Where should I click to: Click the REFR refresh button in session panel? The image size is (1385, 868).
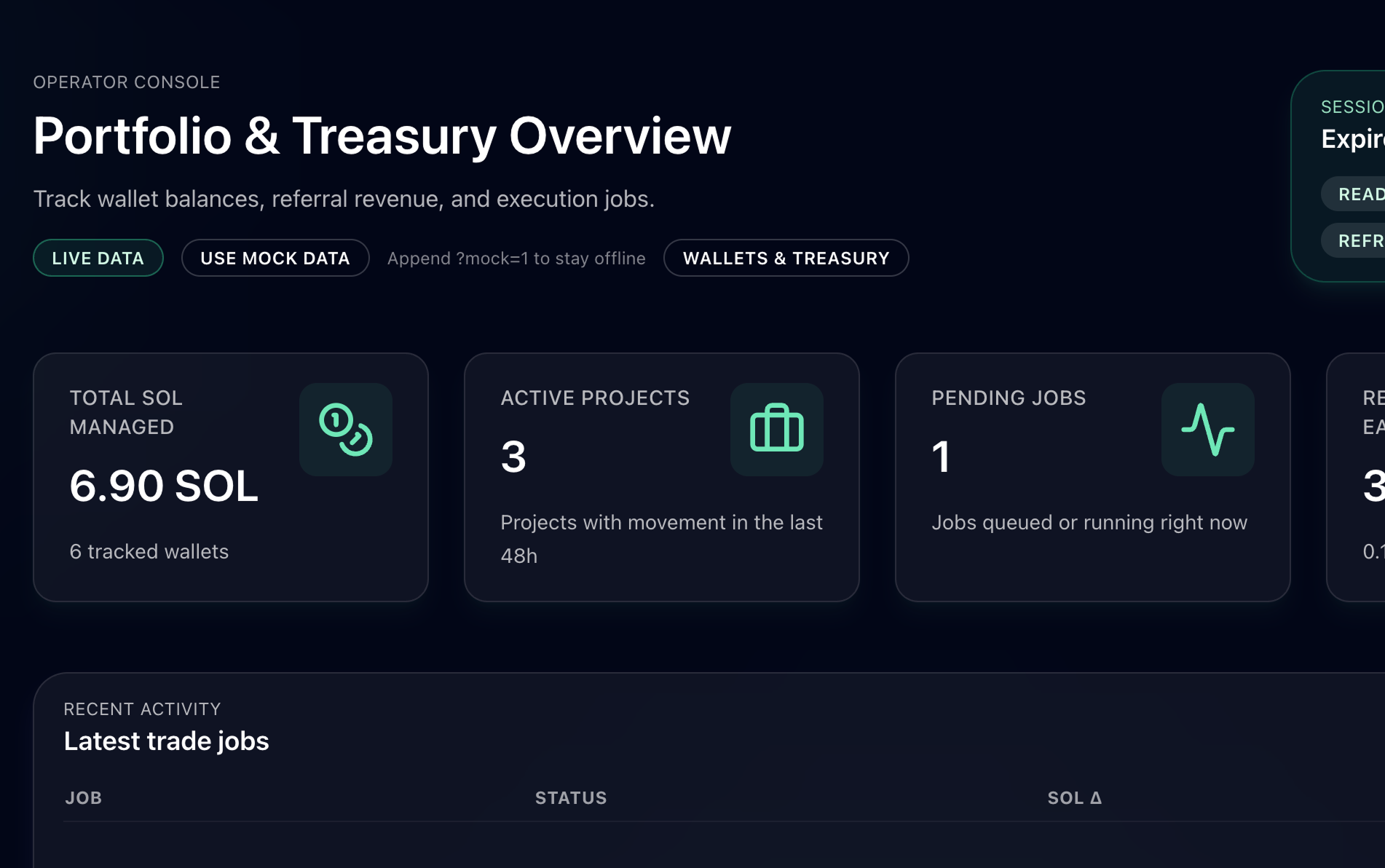tap(1354, 240)
